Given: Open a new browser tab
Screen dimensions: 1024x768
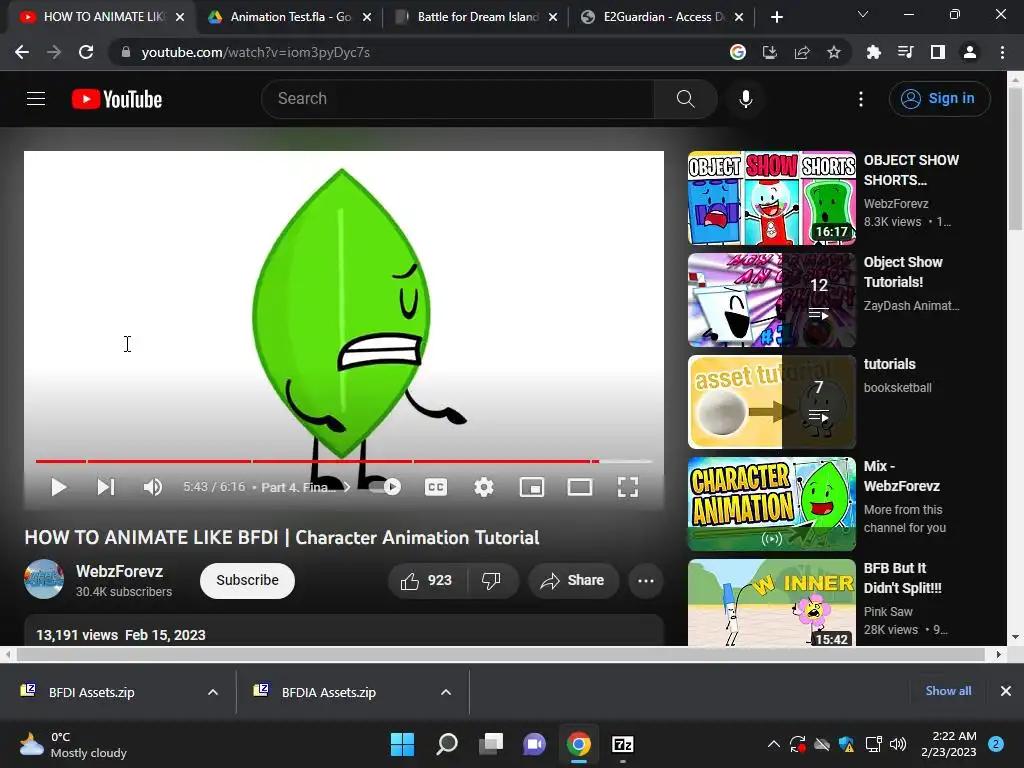Looking at the screenshot, I should click(776, 17).
